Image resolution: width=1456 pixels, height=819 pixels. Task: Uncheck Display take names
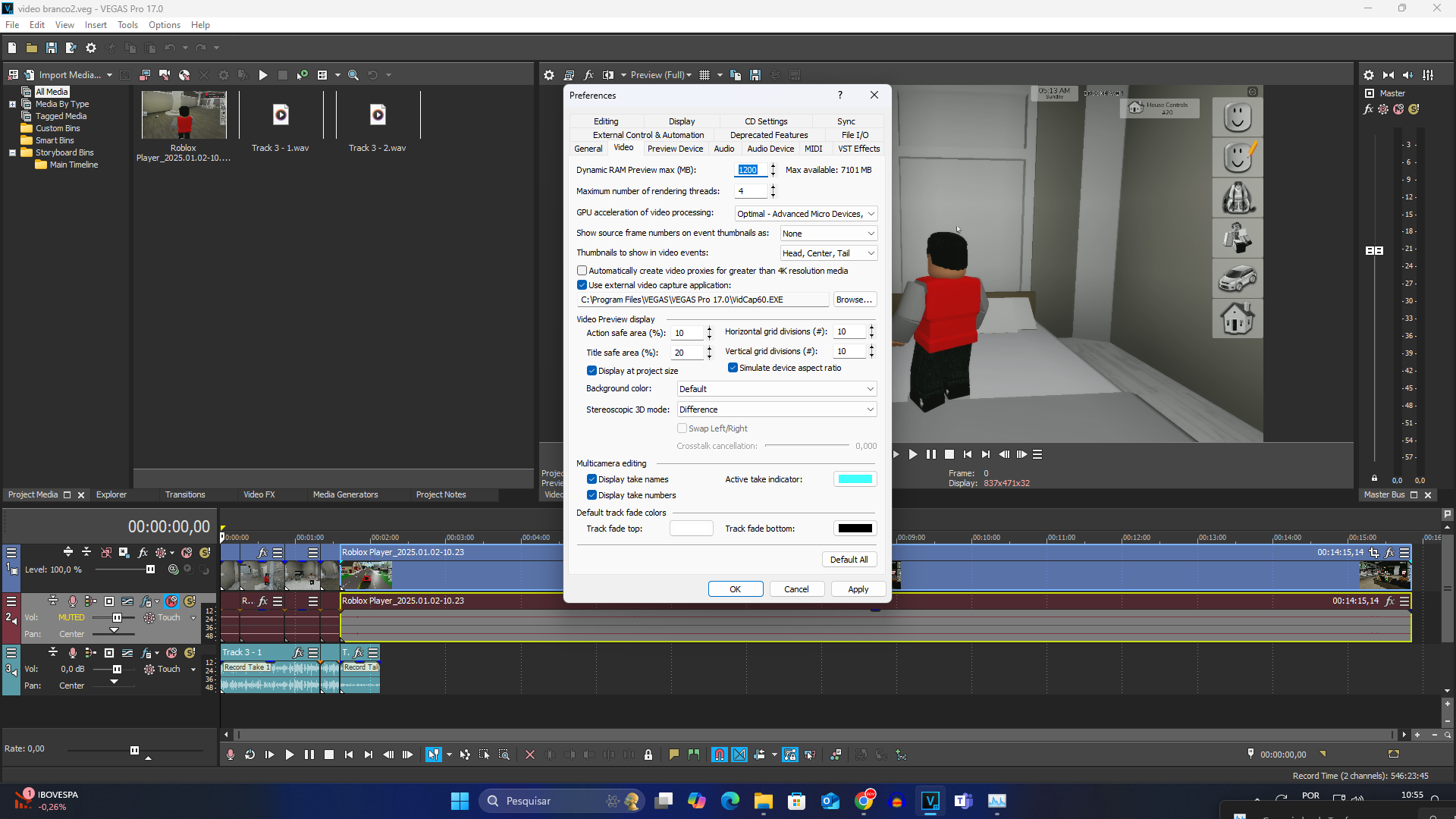591,479
